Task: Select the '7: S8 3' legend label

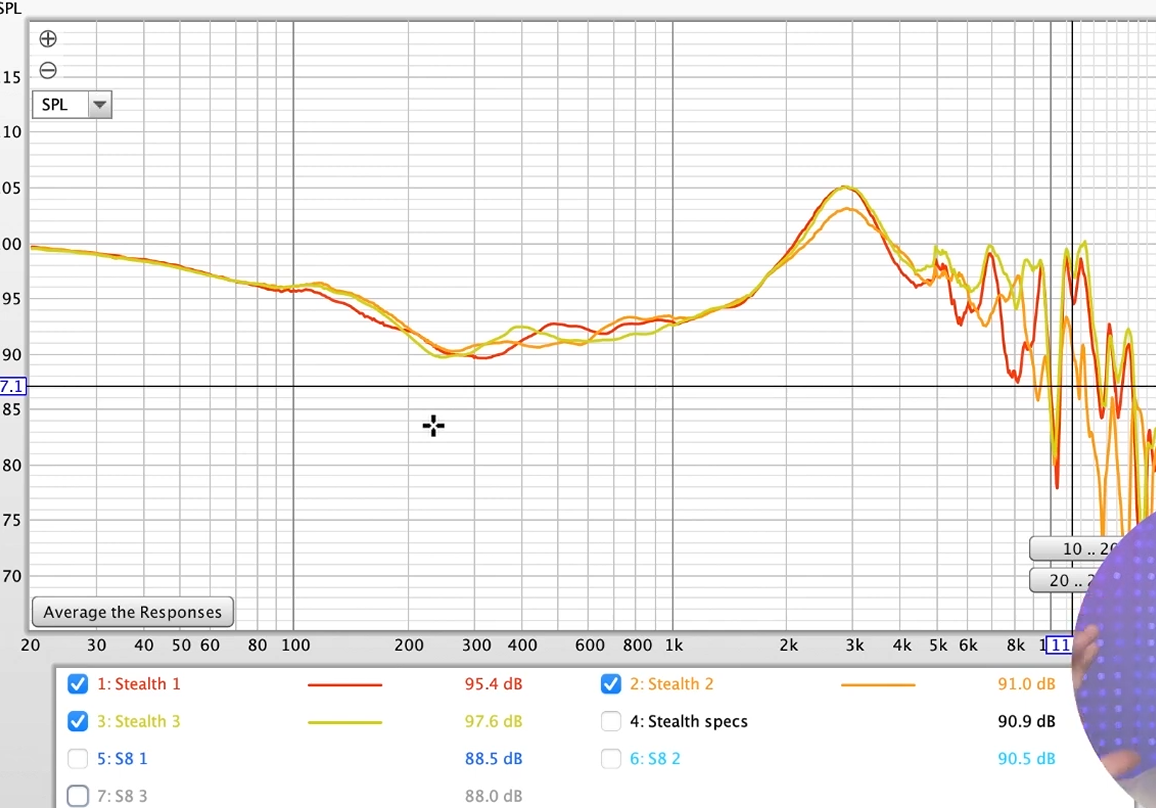Action: tap(122, 796)
